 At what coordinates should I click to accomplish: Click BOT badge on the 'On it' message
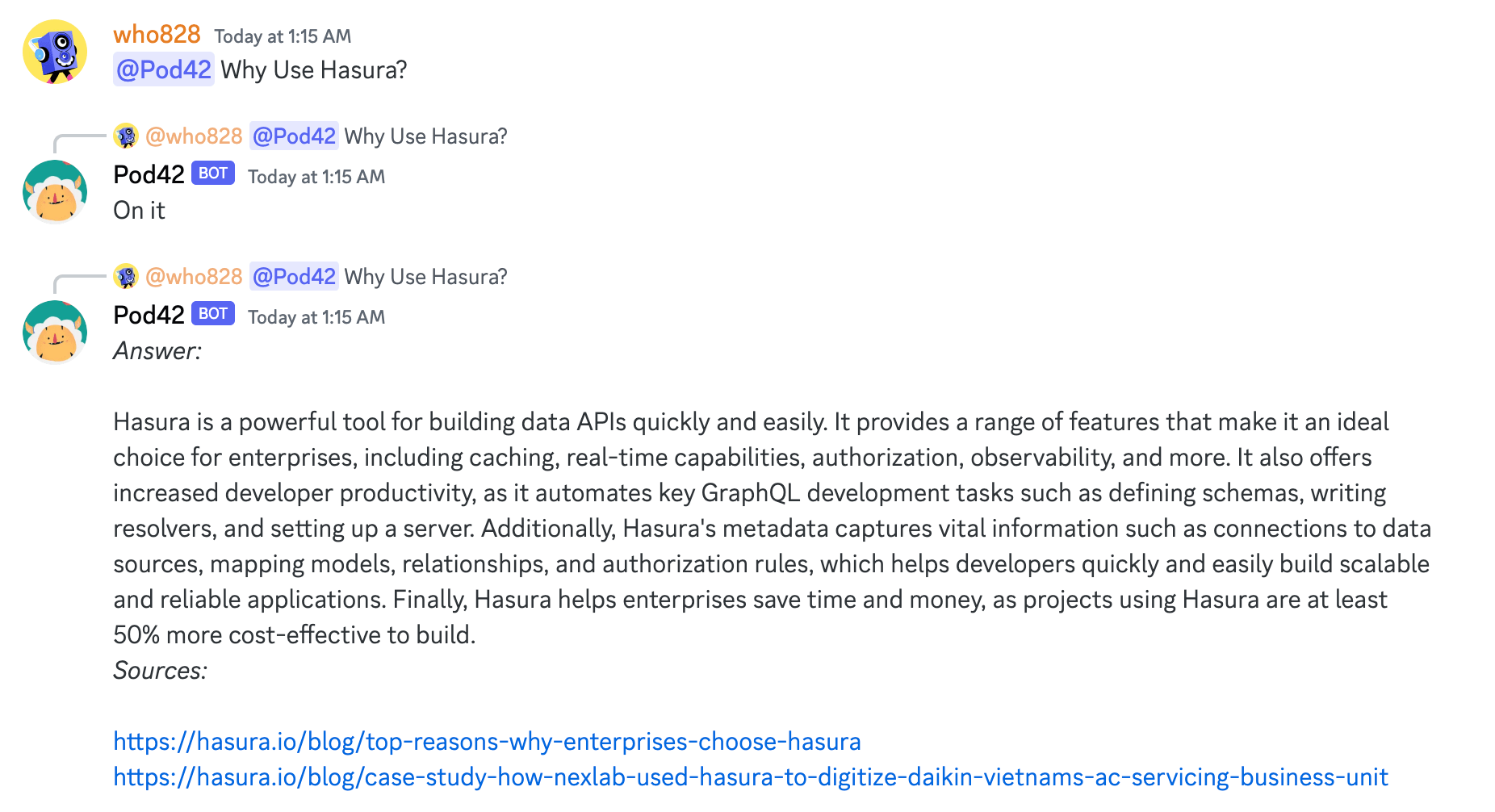(x=213, y=174)
